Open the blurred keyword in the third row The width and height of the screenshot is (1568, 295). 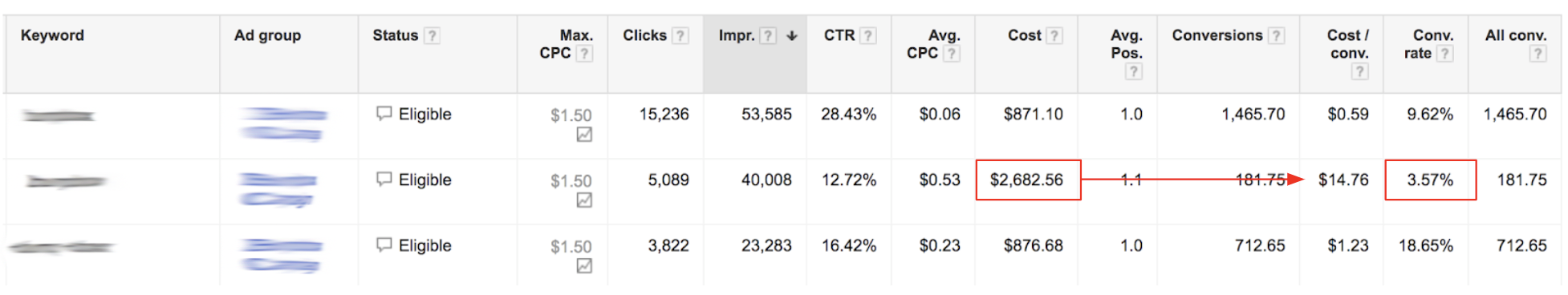click(61, 247)
